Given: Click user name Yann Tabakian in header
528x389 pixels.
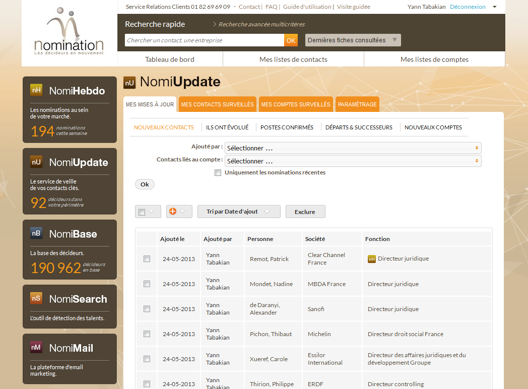Looking at the screenshot, I should 426,7.
